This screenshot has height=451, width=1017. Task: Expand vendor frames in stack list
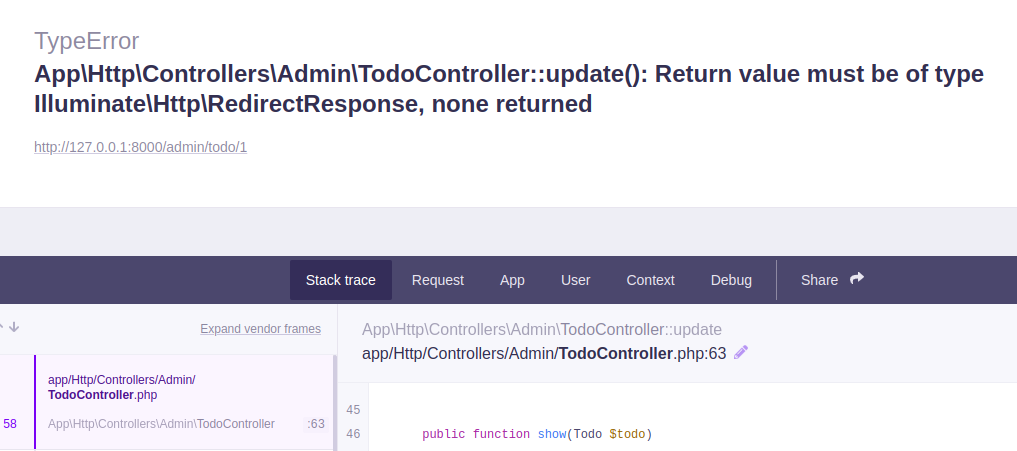click(260, 329)
